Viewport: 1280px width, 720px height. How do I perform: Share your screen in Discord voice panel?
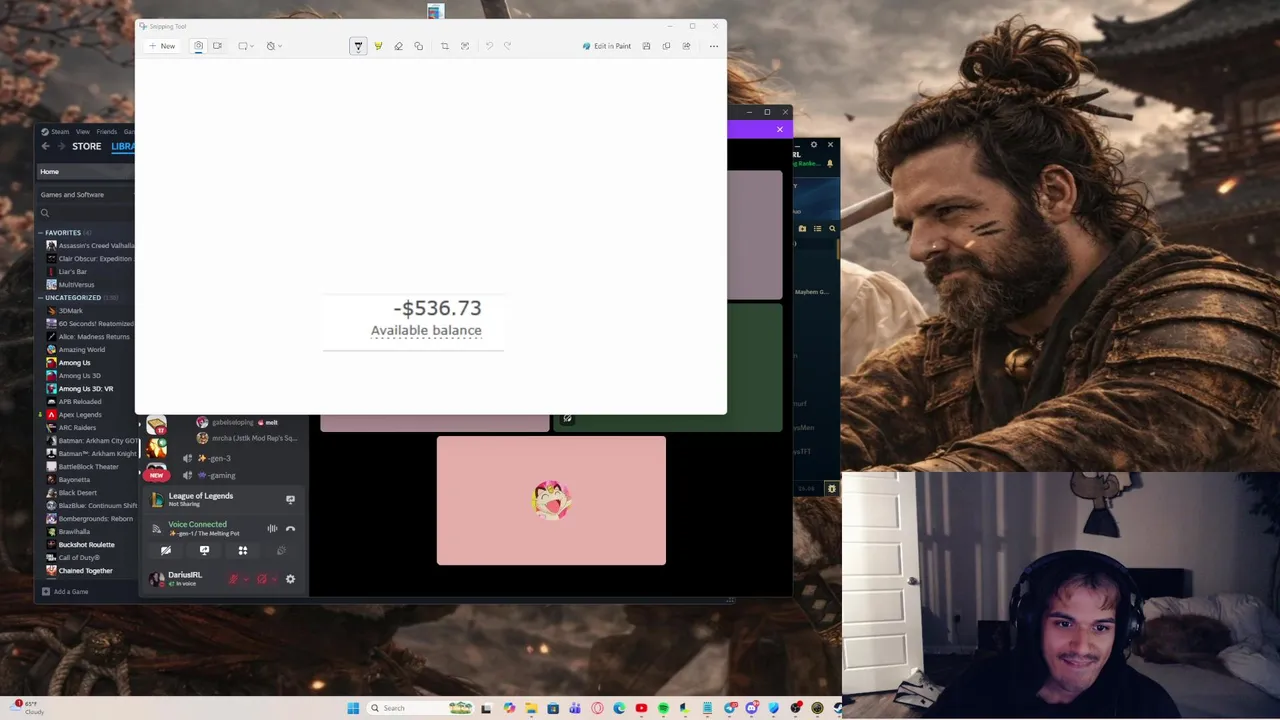pos(204,550)
